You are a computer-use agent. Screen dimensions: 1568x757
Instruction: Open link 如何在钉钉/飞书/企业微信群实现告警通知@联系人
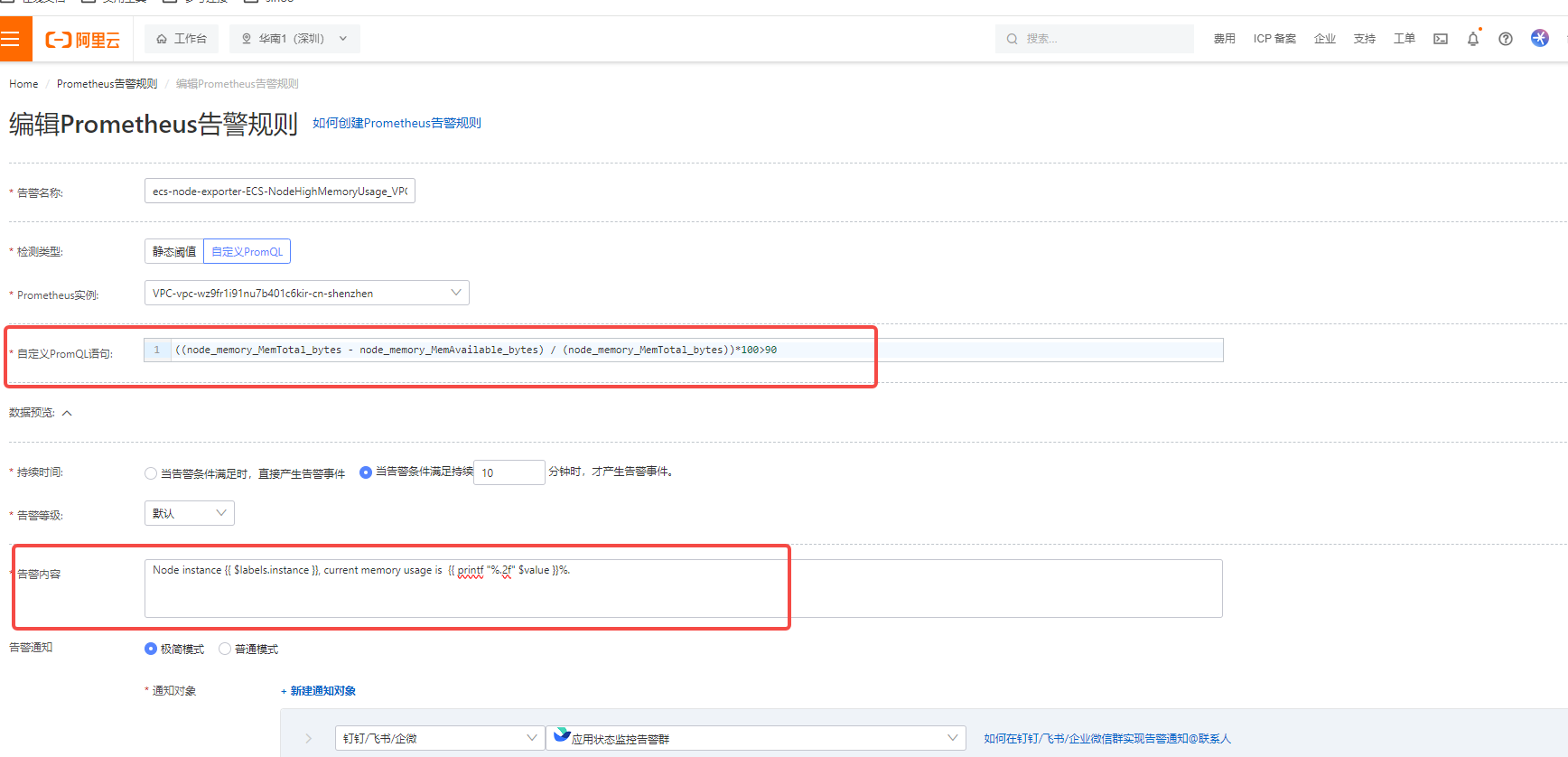1107,739
